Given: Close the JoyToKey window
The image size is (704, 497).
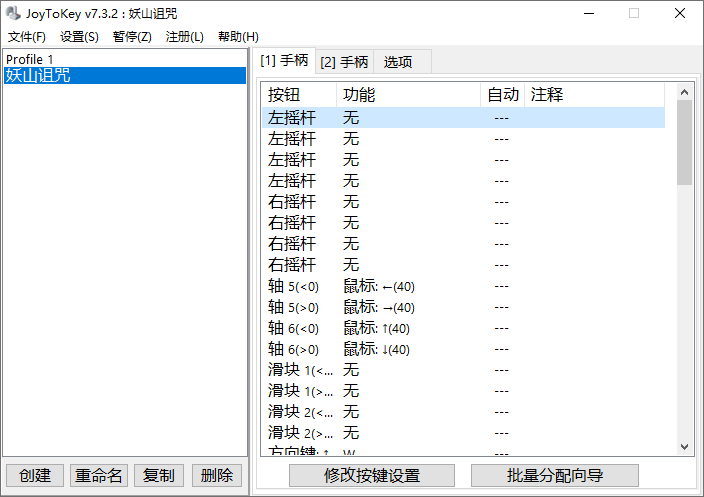Looking at the screenshot, I should pyautogui.click(x=680, y=13).
